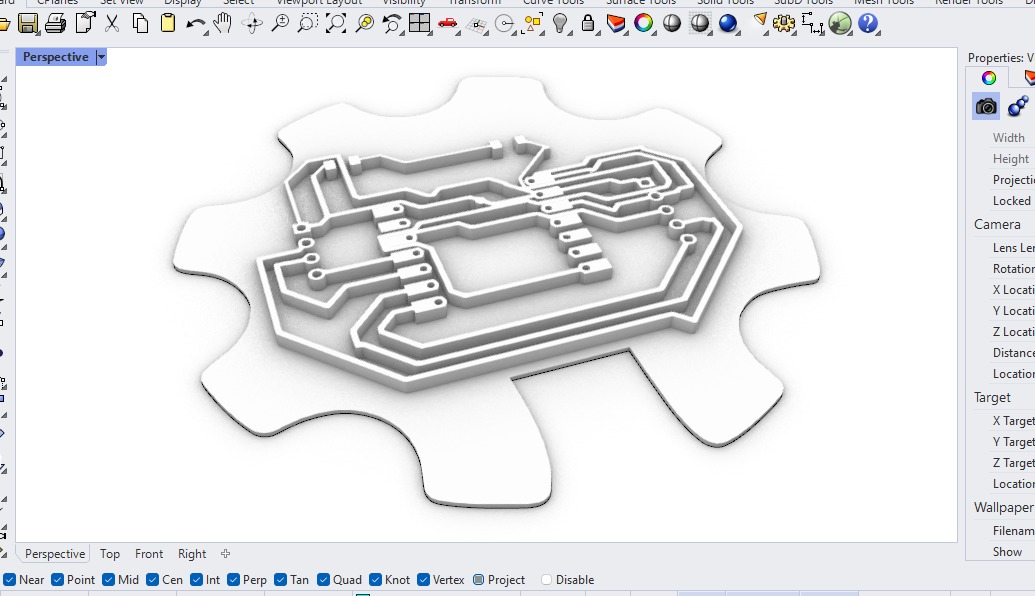The width and height of the screenshot is (1035, 596).
Task: Open Options via the gear icon
Action: tap(784, 24)
